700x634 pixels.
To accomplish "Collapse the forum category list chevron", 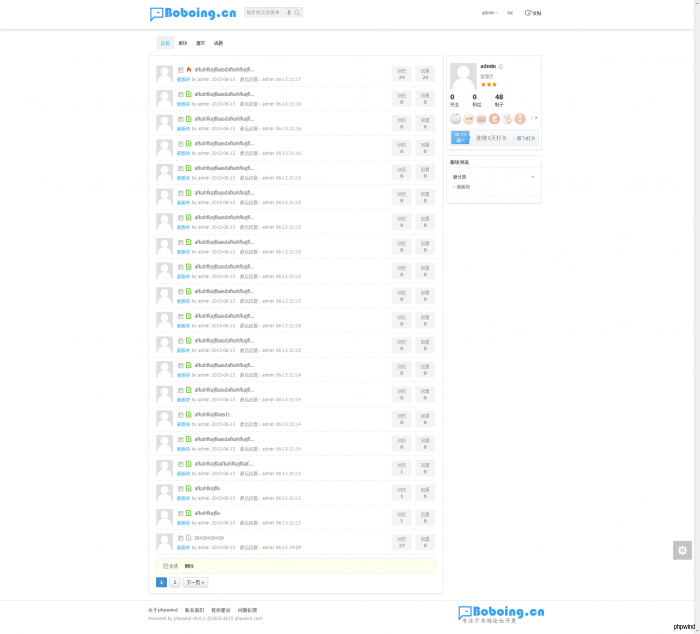I will 532,177.
